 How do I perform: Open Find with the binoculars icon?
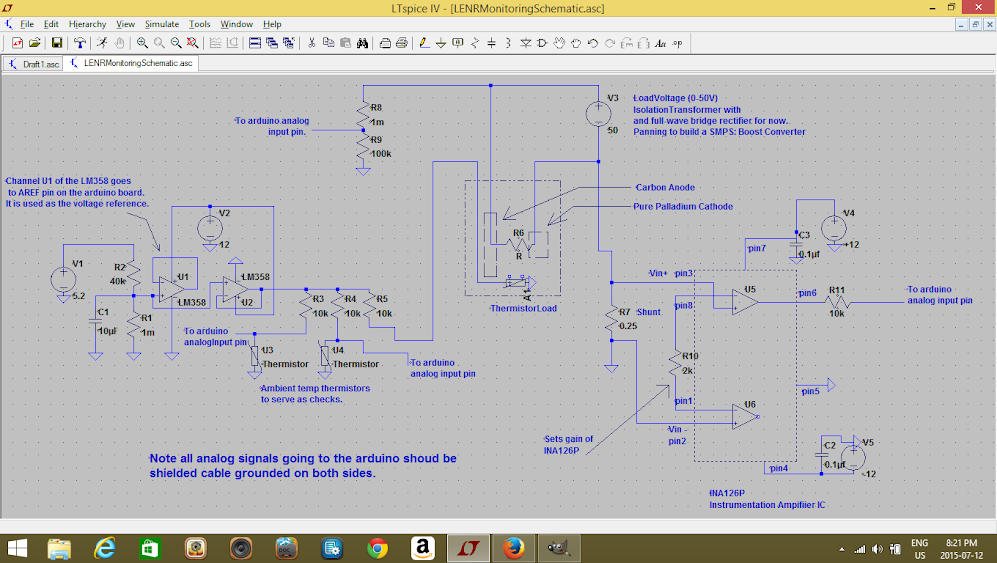coord(362,43)
